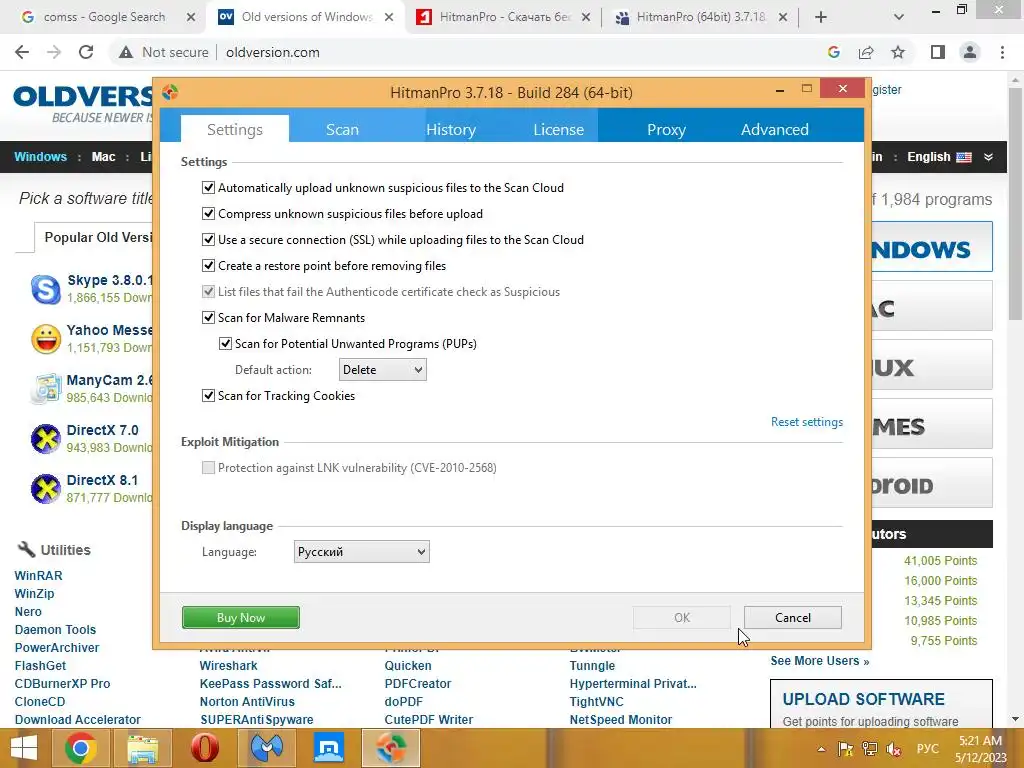Image resolution: width=1024 pixels, height=768 pixels.
Task: Click Buy Now button
Action: [241, 617]
